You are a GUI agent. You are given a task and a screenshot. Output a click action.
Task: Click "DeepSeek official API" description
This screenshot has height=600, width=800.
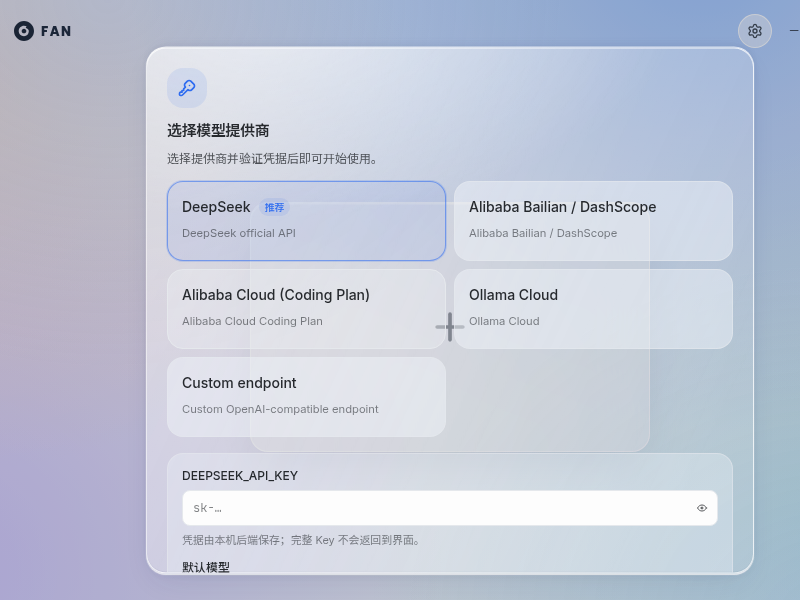tap(239, 233)
